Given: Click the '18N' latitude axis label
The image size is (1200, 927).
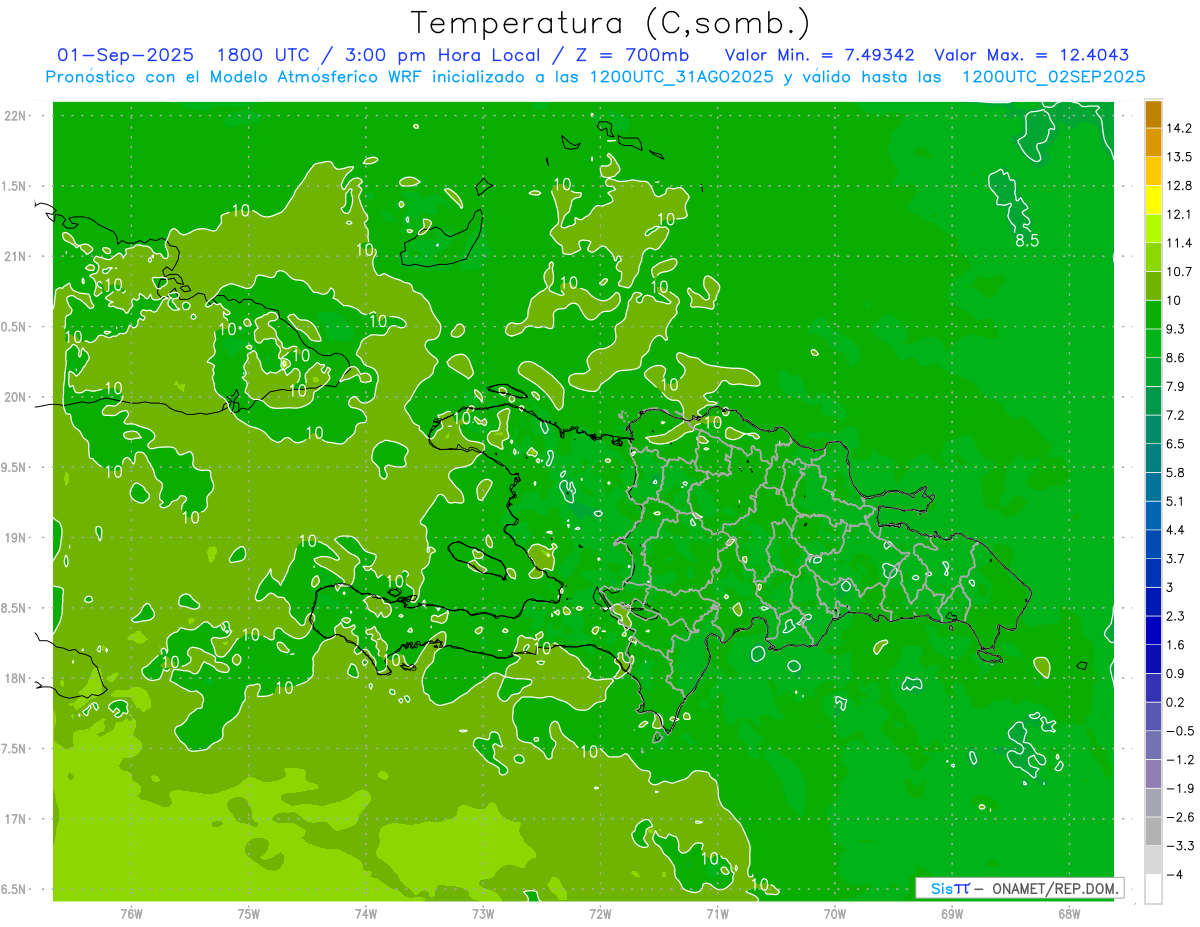Looking at the screenshot, I should click(16, 678).
